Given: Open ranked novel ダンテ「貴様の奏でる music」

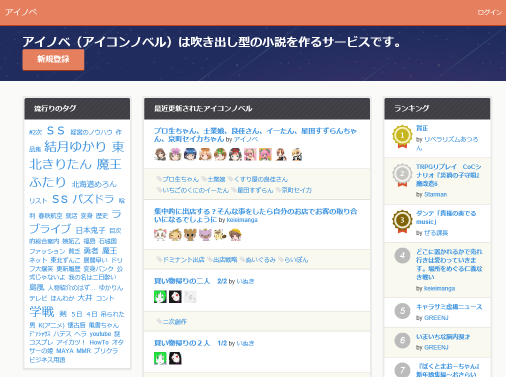Looking at the screenshot, I should click(446, 217).
